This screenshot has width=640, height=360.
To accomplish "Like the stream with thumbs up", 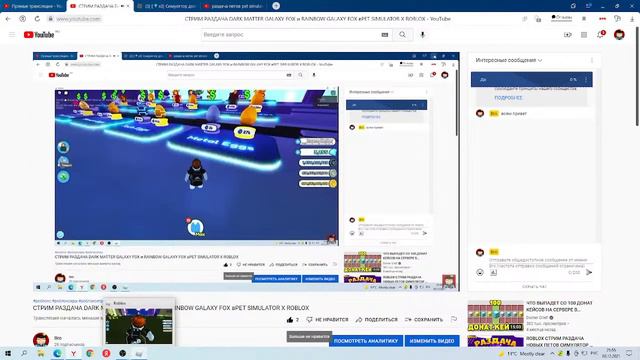I will 290,320.
